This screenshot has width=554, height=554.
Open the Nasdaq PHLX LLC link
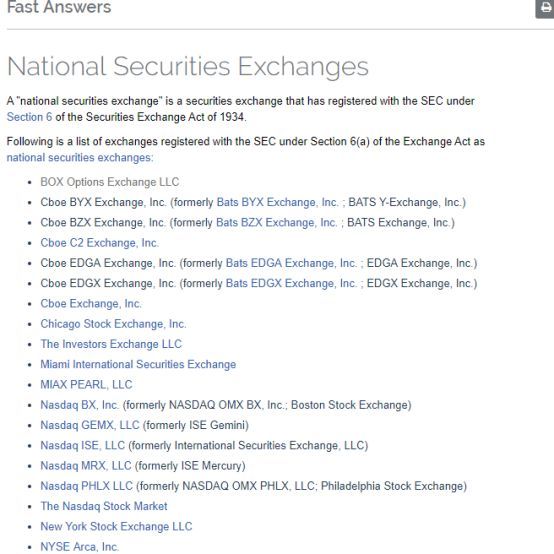87,486
